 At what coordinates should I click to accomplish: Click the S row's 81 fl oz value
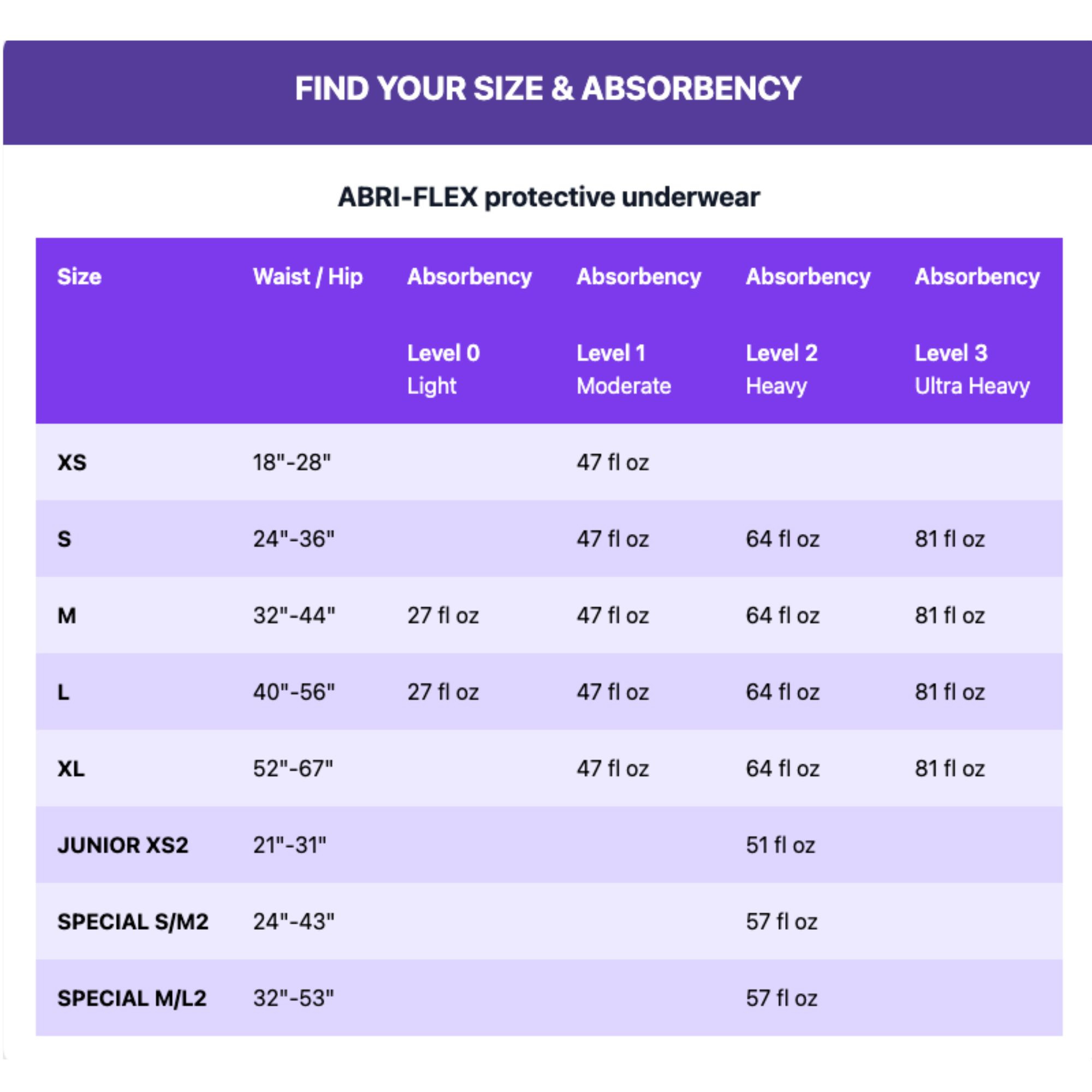pyautogui.click(x=949, y=539)
